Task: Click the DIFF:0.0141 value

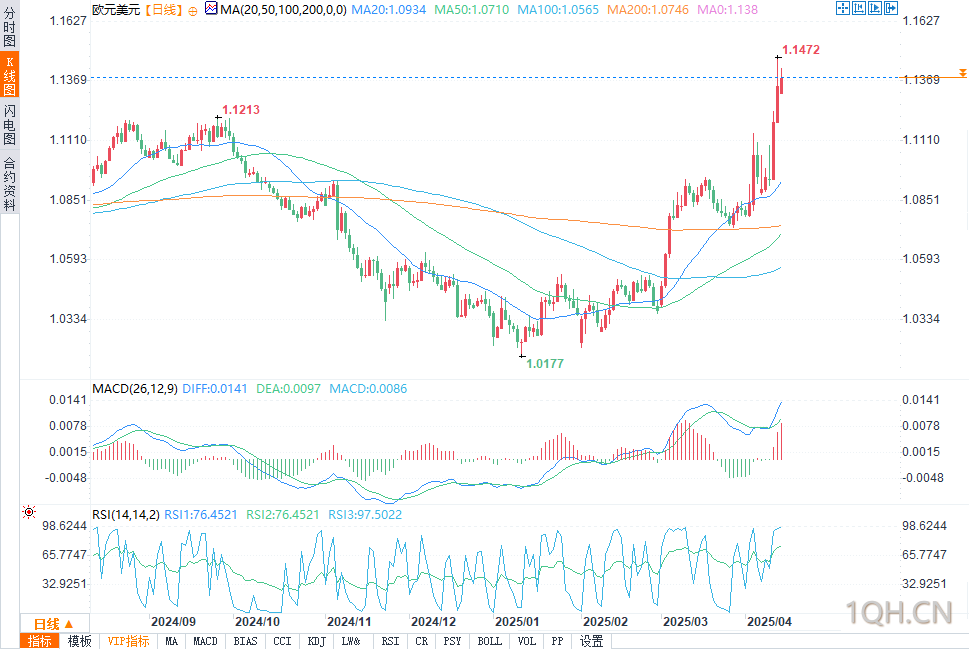Action: [214, 389]
